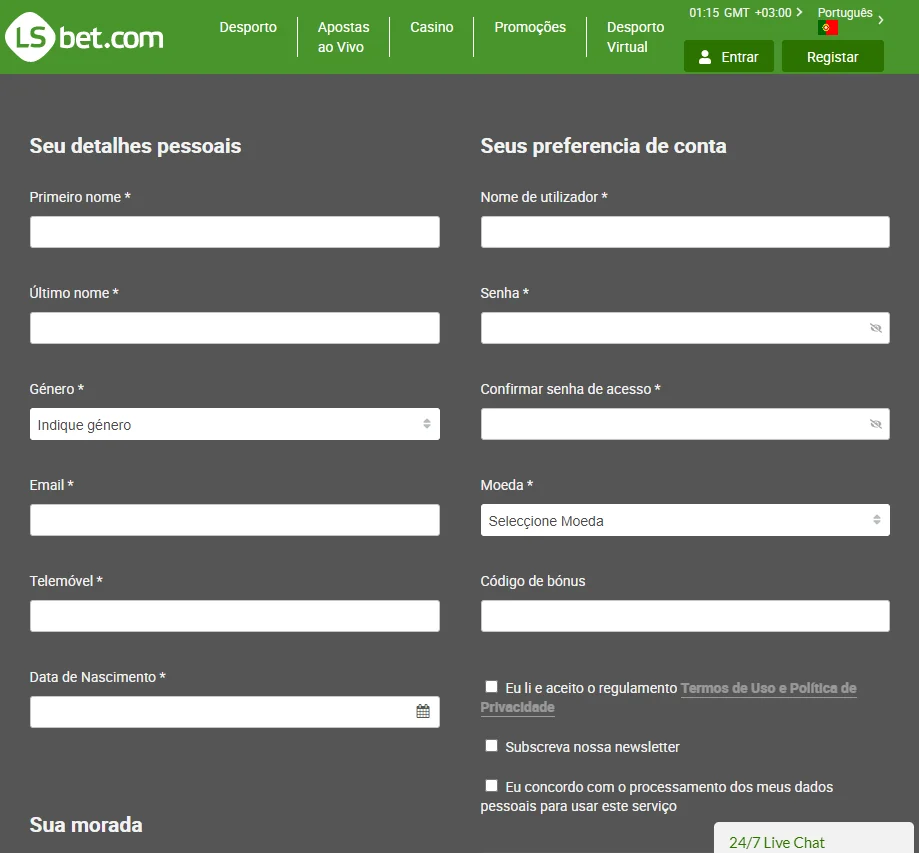
Task: Go to the Casino menu
Action: click(431, 28)
